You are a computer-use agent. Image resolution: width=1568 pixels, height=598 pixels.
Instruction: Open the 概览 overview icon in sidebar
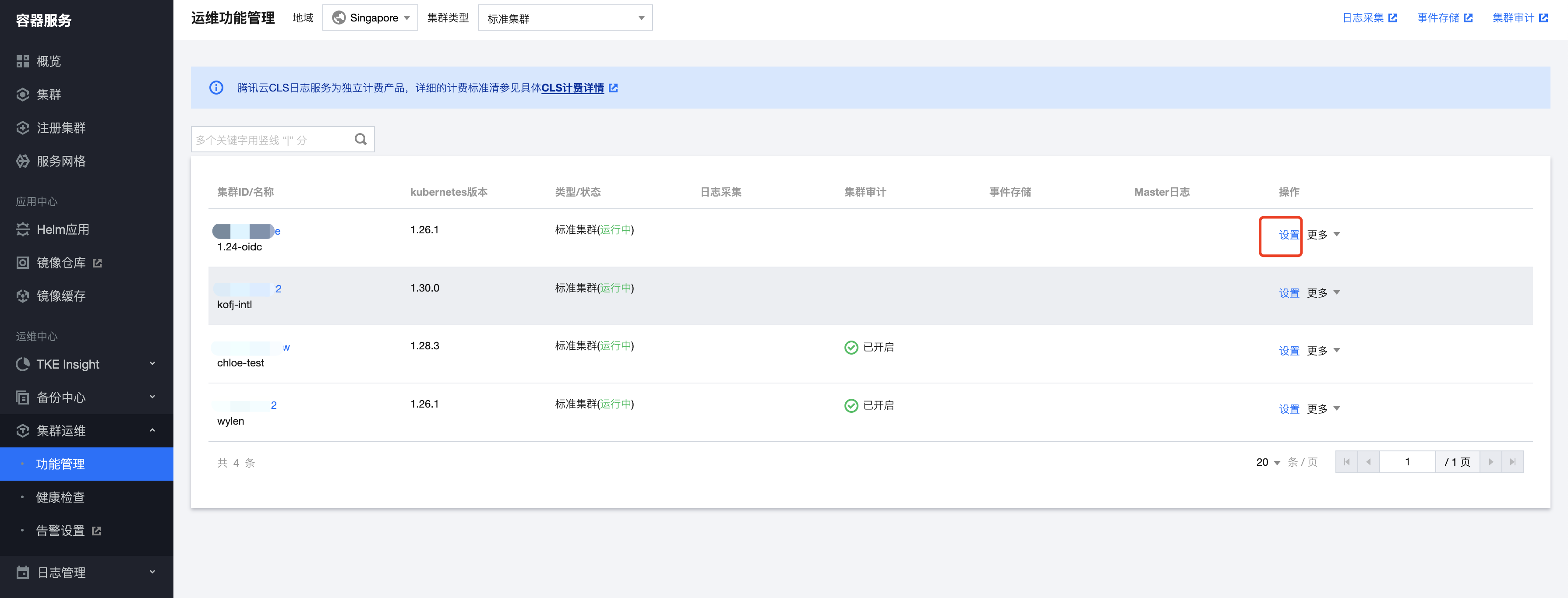(22, 61)
